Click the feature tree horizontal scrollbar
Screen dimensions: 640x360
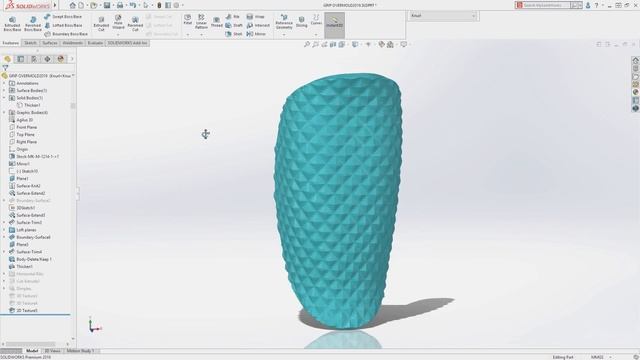(x=30, y=344)
